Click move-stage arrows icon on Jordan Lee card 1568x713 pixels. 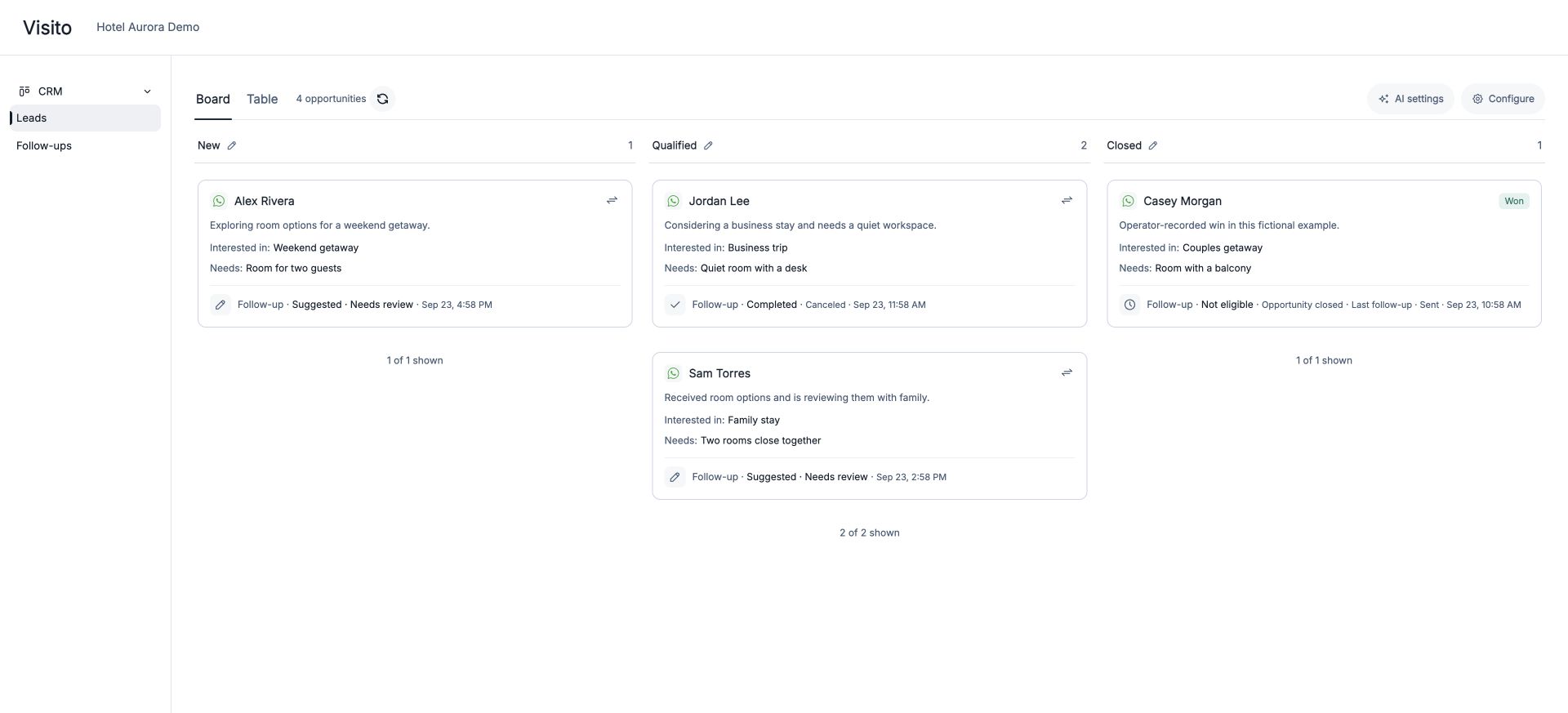(x=1067, y=200)
